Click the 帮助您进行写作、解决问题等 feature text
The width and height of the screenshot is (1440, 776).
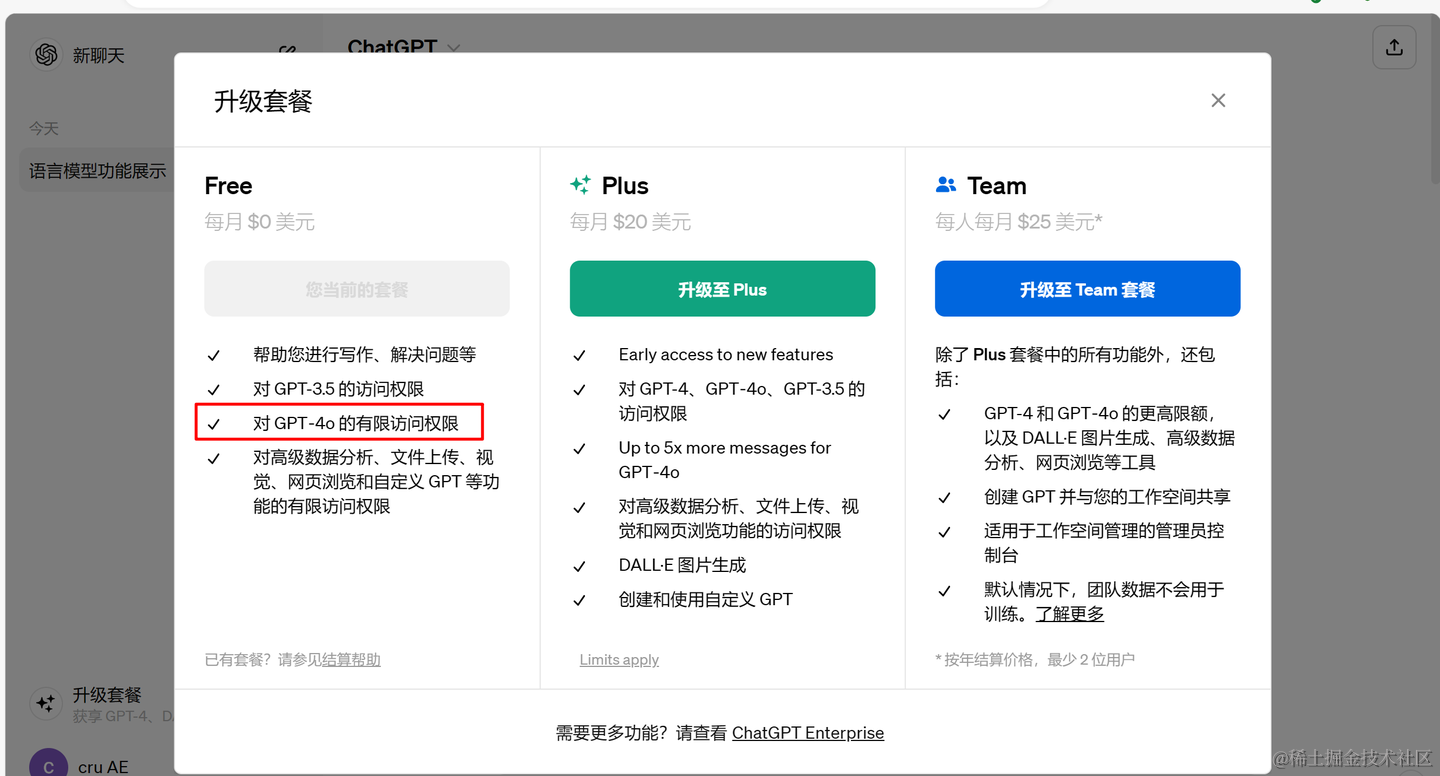pos(364,355)
